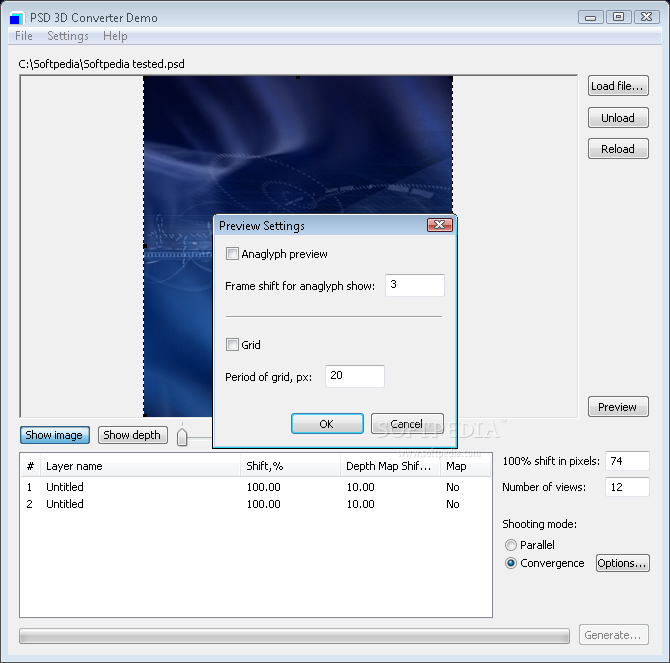
Task: Select Convergence shooting mode
Action: tap(511, 563)
